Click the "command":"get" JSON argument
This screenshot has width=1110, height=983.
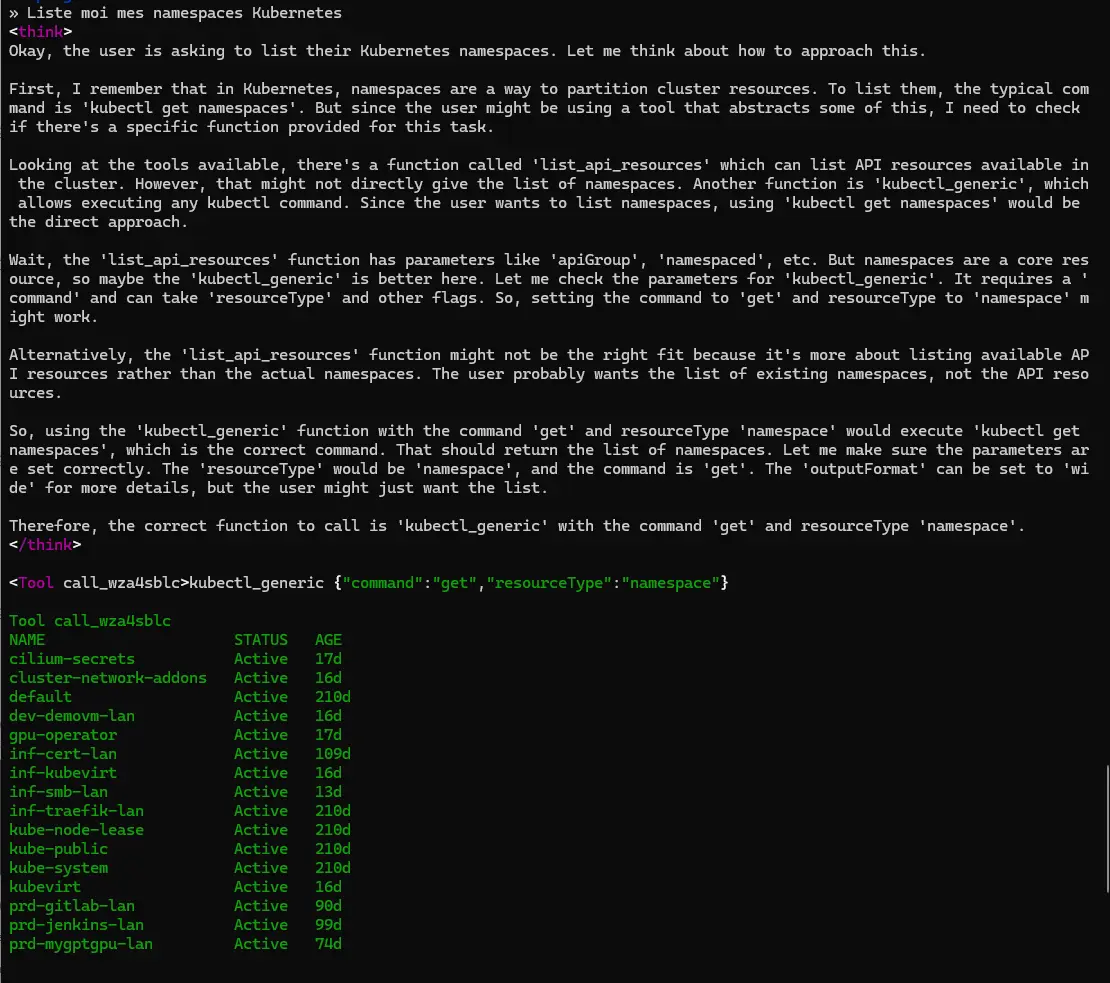pyautogui.click(x=409, y=583)
